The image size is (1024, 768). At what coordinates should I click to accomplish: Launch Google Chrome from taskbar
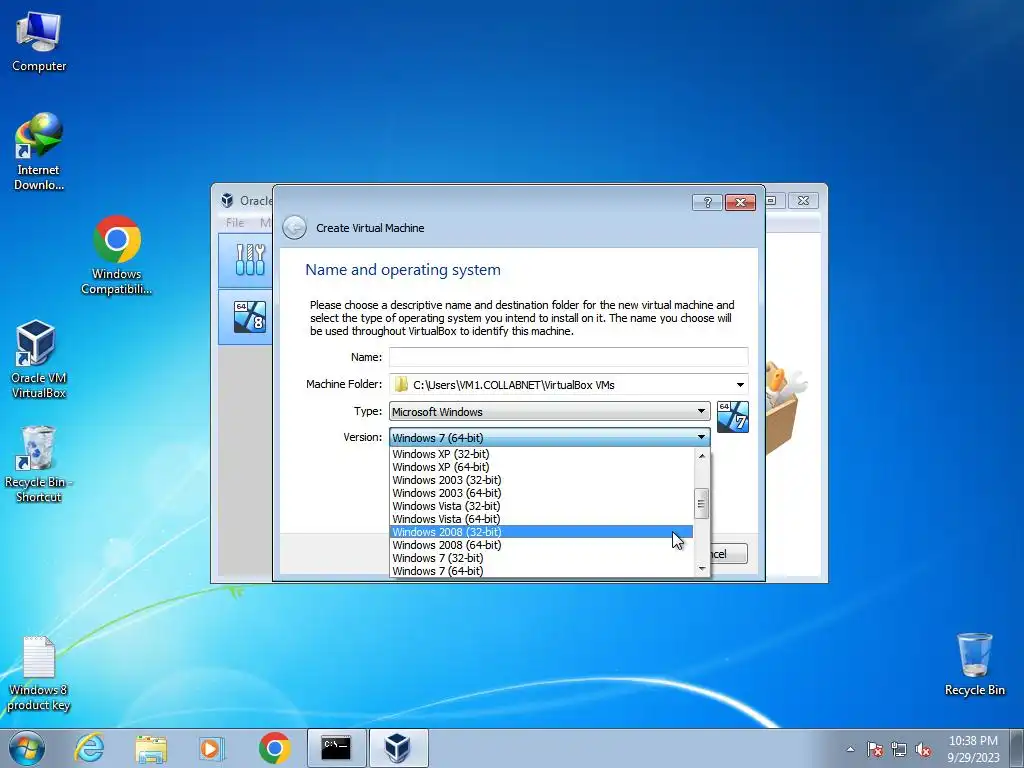point(274,748)
